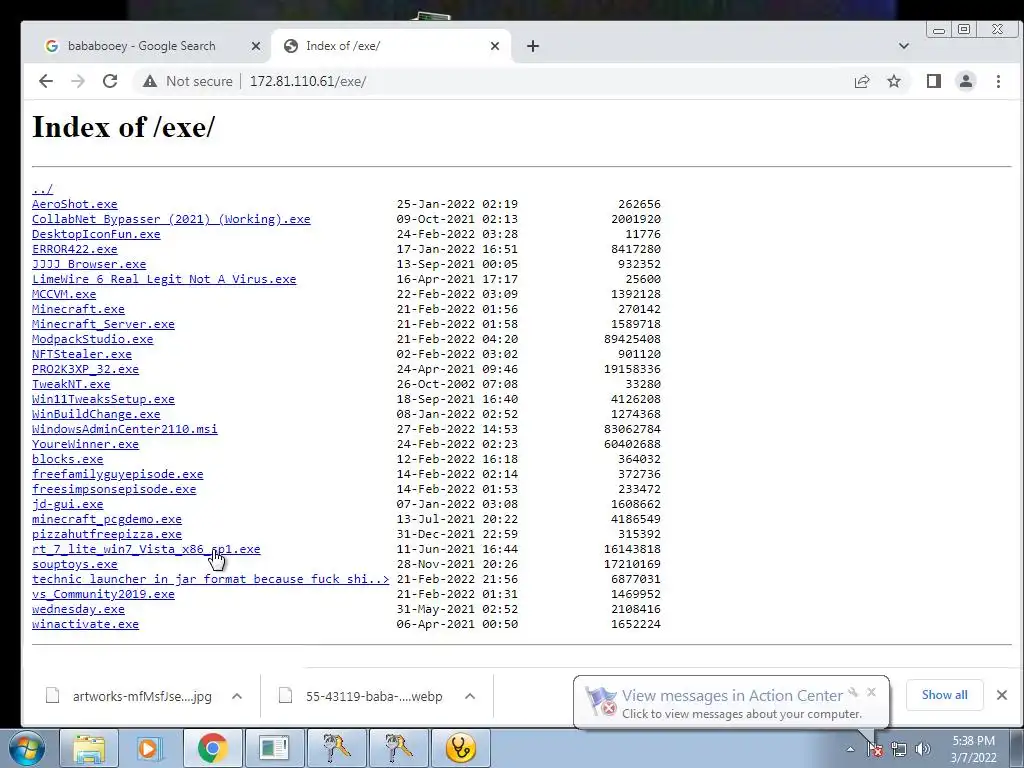This screenshot has width=1024, height=768.
Task: Expand options chevron for the webp download
Action: tap(470, 696)
